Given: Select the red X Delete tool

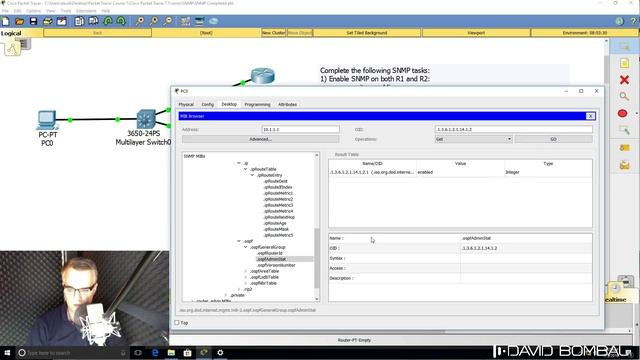Looking at the screenshot, I should click(624, 80).
